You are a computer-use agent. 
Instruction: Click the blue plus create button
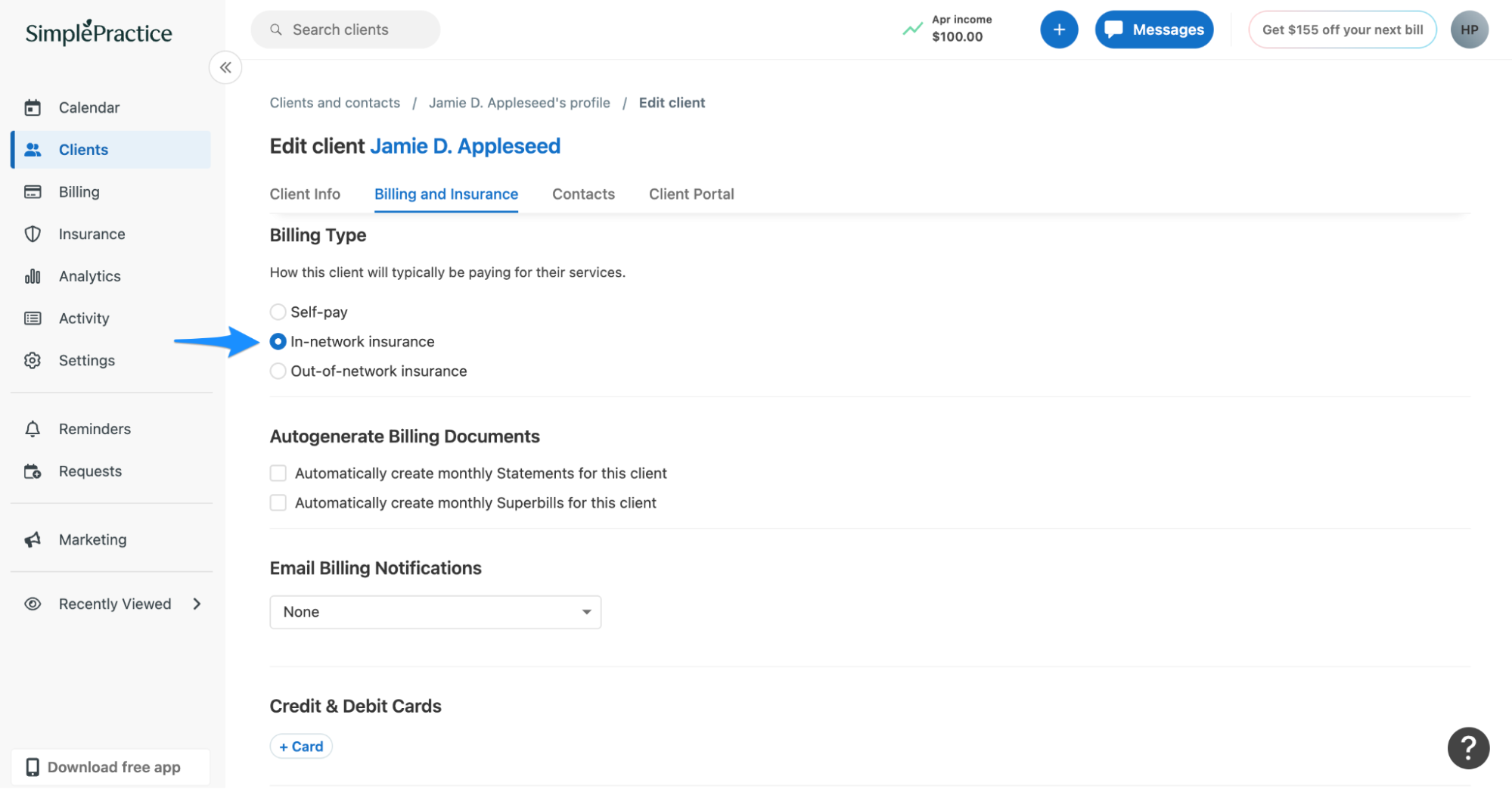coord(1058,30)
